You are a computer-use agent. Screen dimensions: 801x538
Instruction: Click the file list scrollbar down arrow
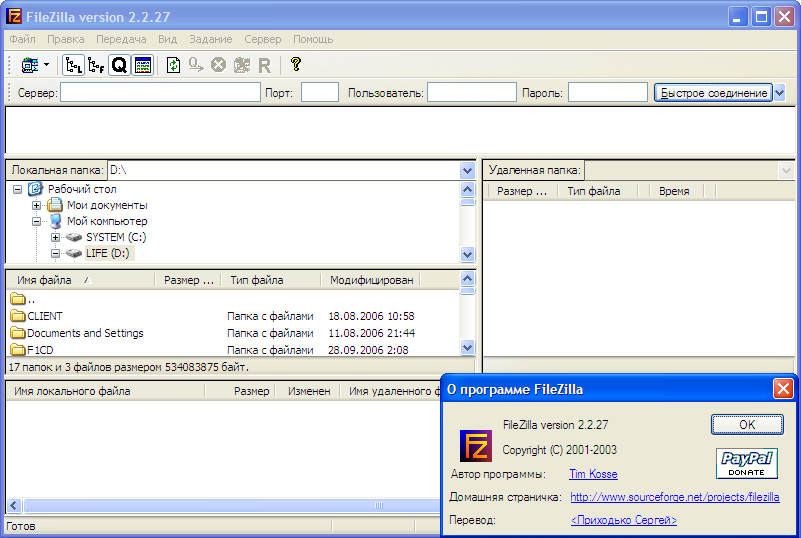467,348
